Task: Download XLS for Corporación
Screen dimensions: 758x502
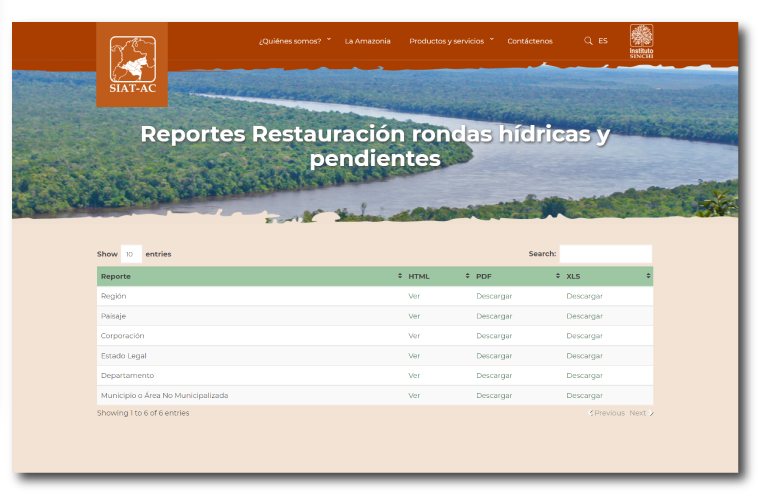Action: click(x=584, y=336)
